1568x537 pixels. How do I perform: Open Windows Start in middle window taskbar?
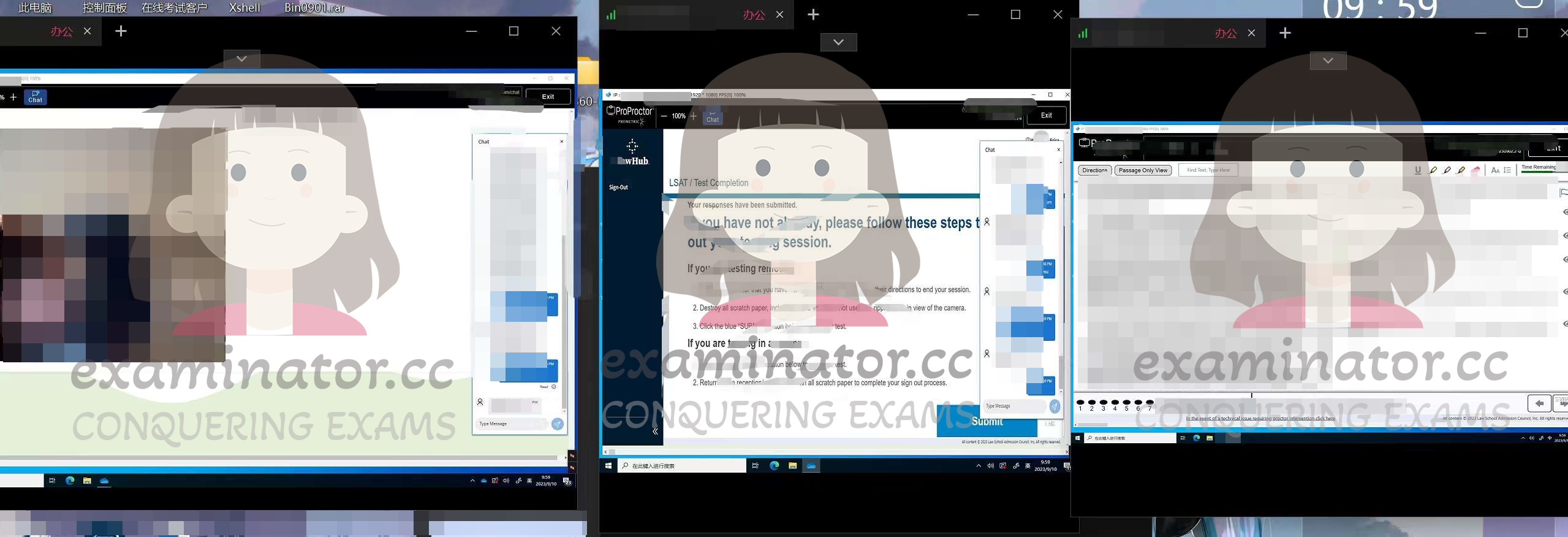coord(608,466)
